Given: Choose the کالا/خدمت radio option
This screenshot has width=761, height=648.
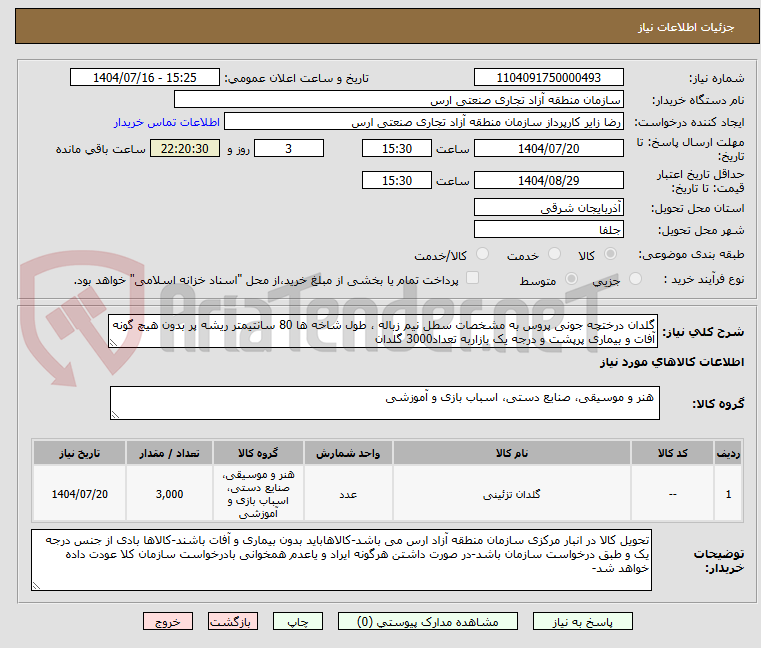Looking at the screenshot, I should point(482,255).
